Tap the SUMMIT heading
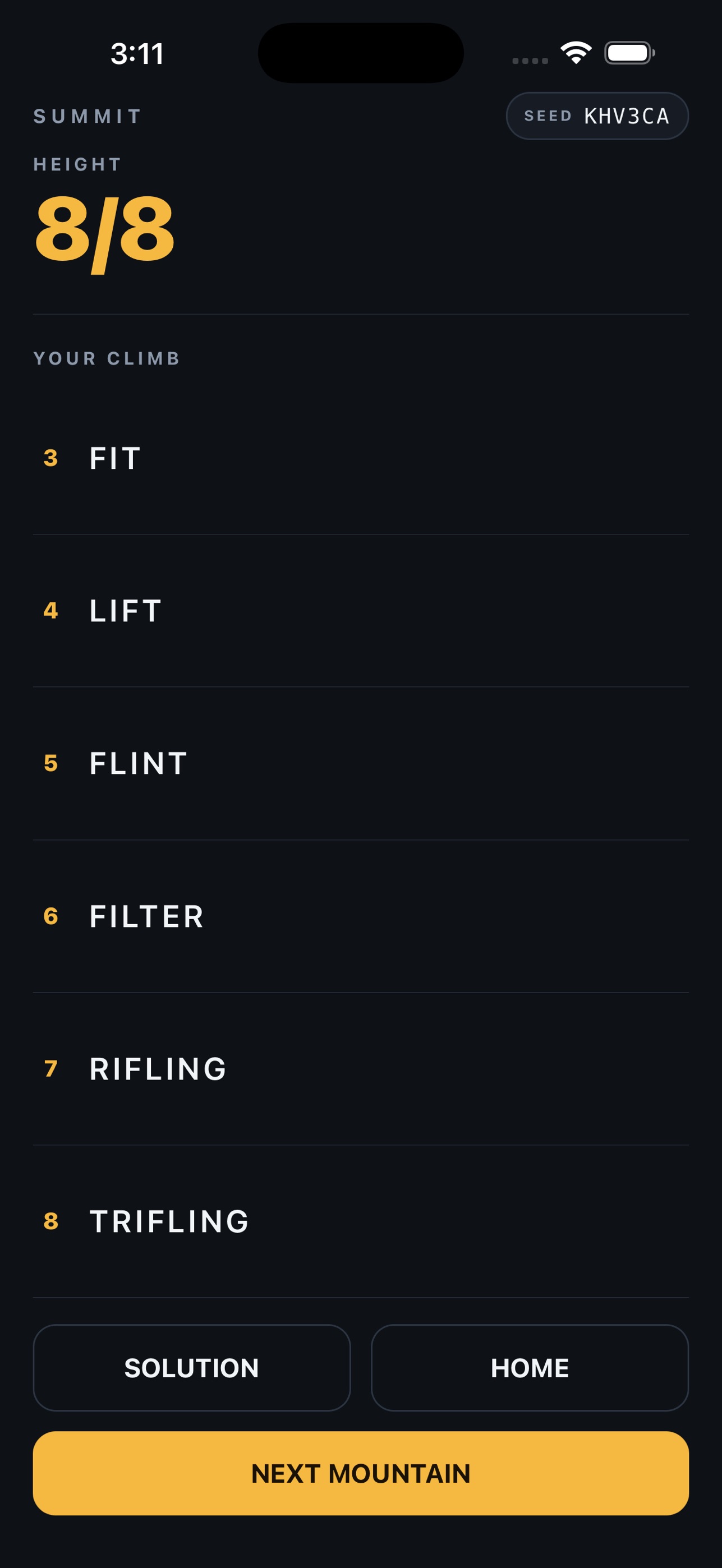 (88, 116)
